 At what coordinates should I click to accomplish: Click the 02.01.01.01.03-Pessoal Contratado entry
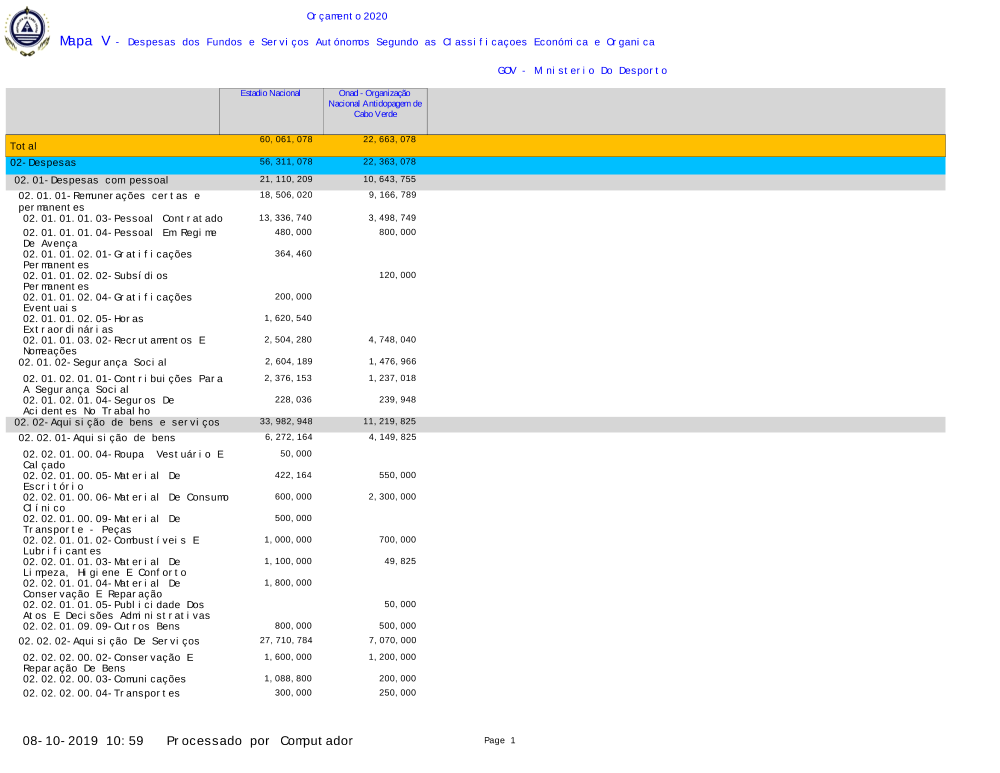123,218
